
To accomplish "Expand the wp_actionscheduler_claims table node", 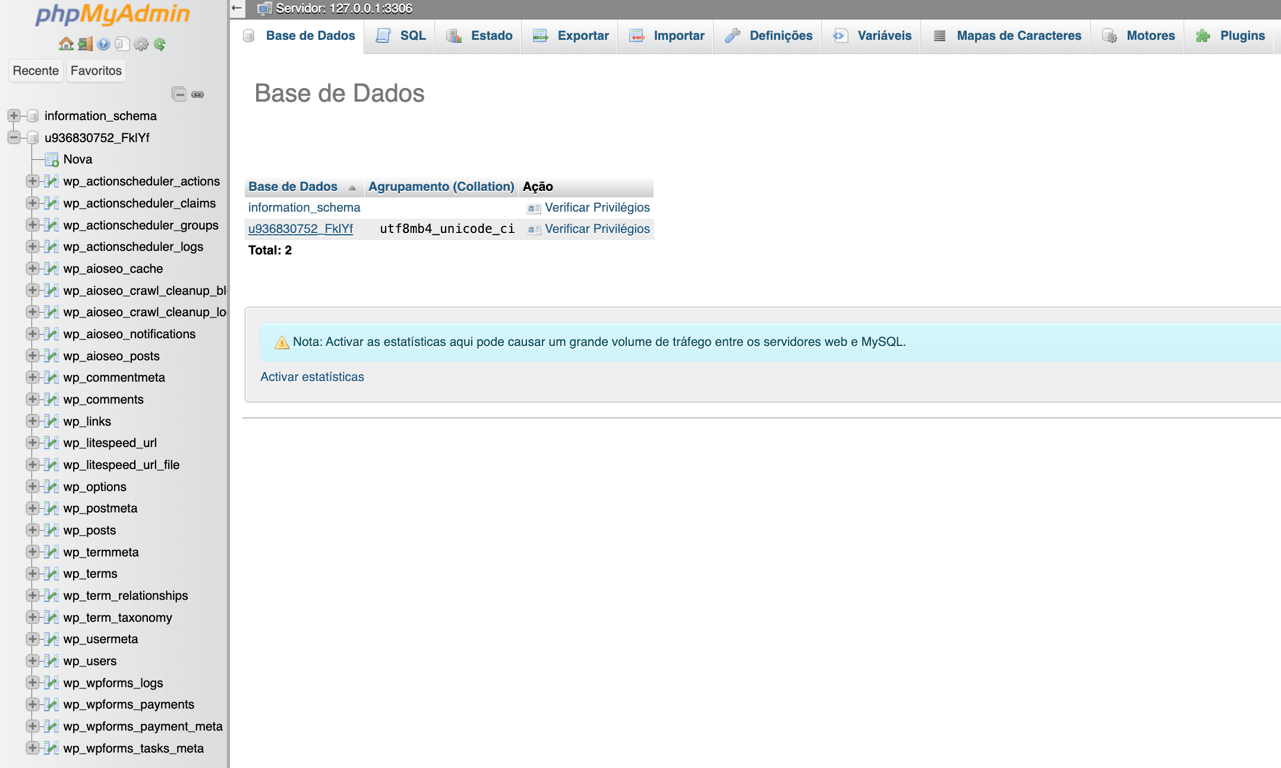I will 33,203.
